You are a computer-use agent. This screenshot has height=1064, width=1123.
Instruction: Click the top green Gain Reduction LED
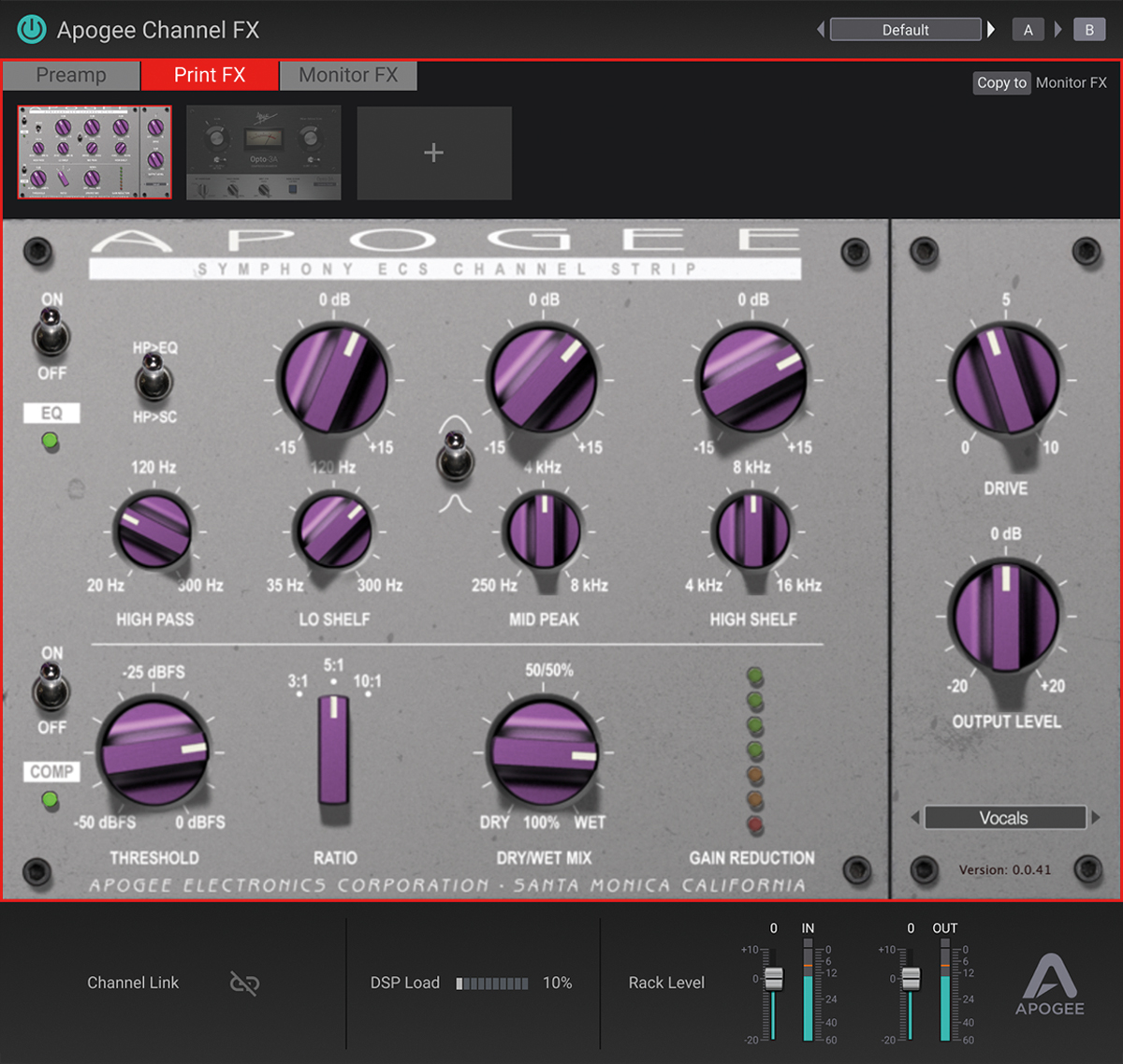(x=754, y=676)
